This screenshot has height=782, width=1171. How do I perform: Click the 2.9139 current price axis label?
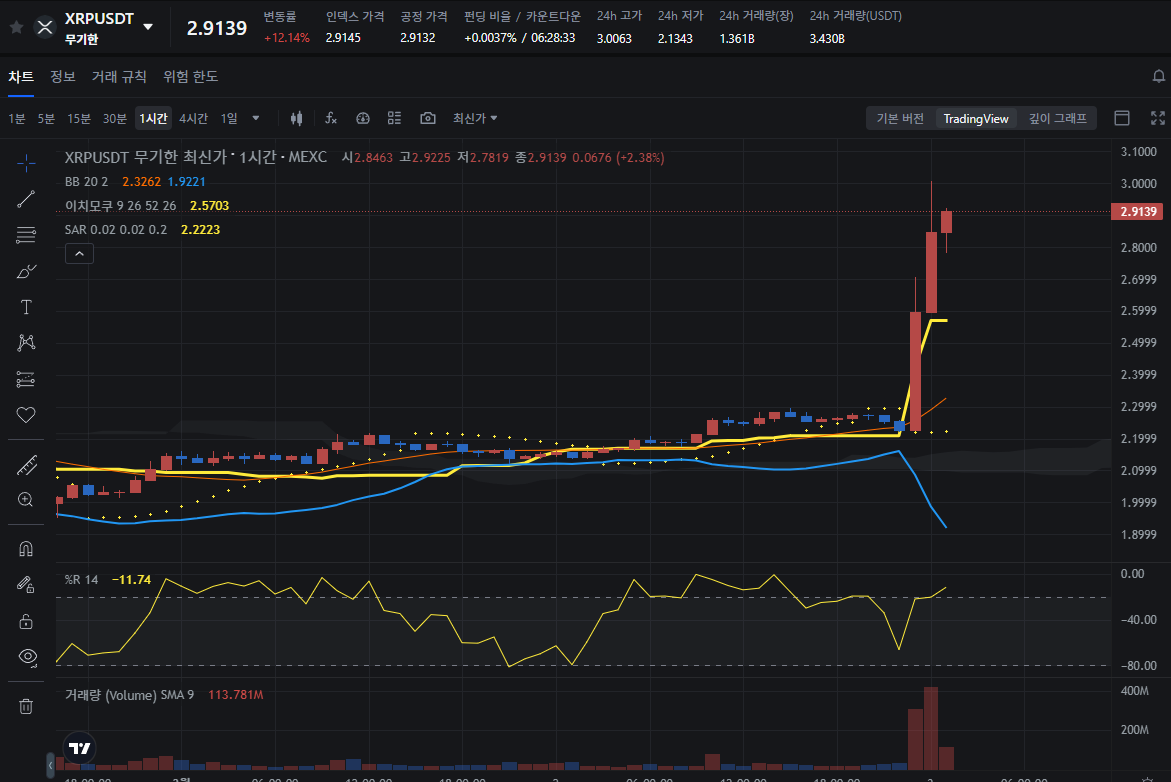(1137, 211)
